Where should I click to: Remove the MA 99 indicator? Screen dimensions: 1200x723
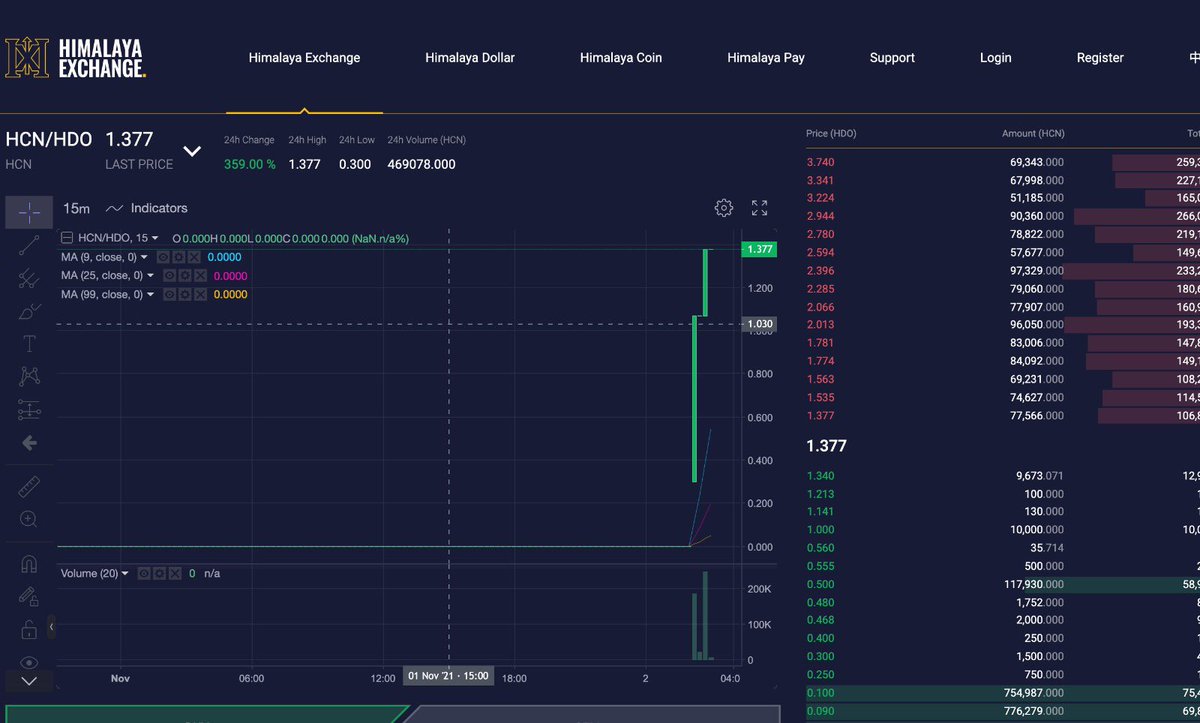[x=200, y=295]
